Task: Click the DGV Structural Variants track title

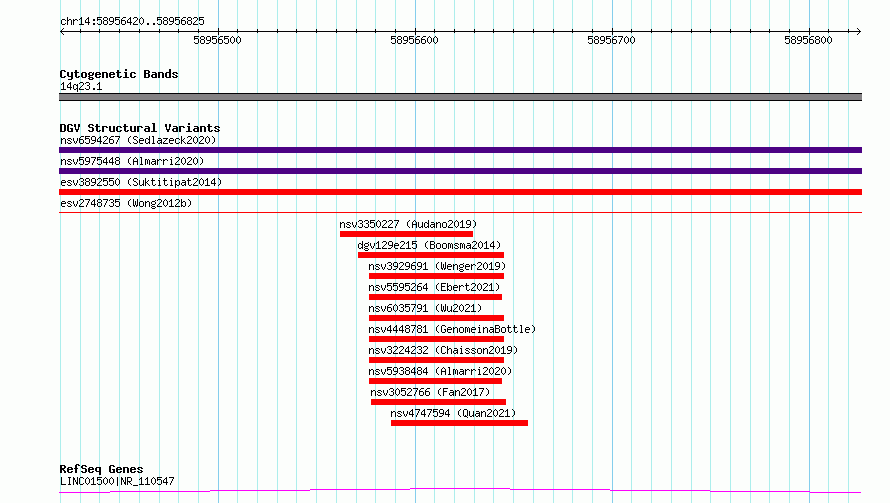Action: 140,128
